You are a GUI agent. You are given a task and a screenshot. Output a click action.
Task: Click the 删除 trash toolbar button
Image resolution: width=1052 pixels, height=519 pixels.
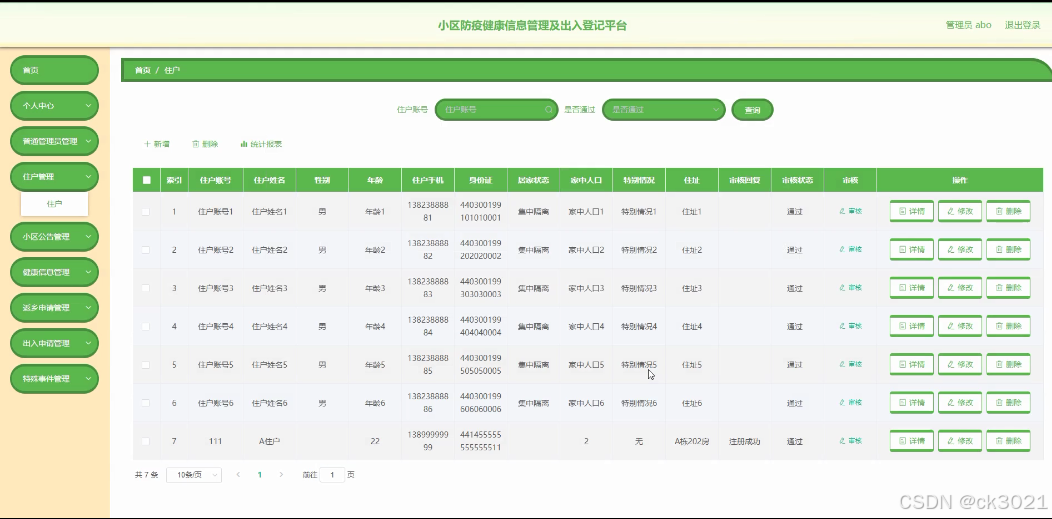pos(205,144)
